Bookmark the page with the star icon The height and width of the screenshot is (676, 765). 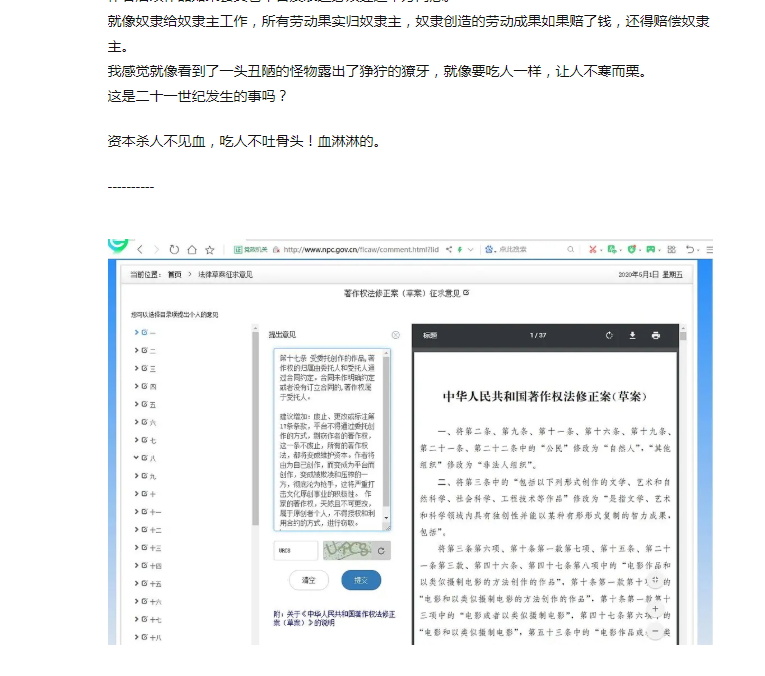(x=210, y=250)
